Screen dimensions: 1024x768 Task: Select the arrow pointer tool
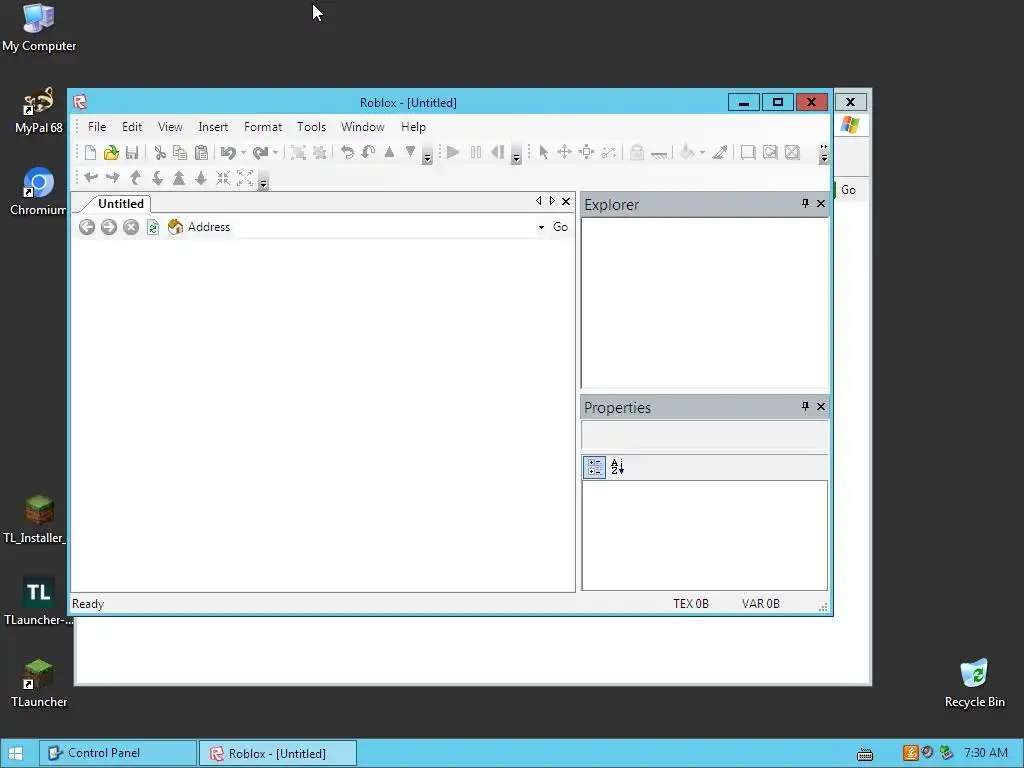click(543, 153)
